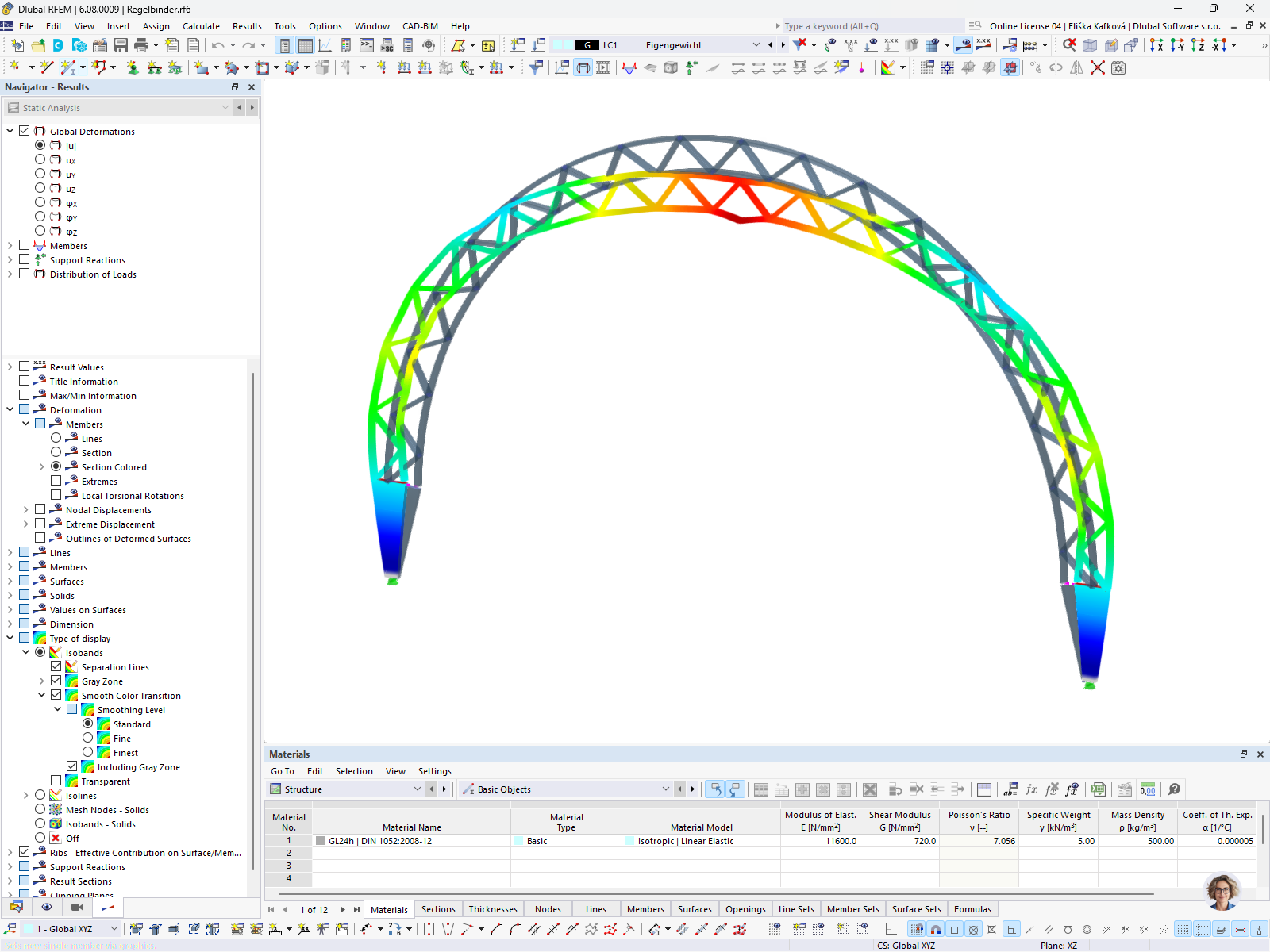
Task: Choose the Fine smoothing level option
Action: pyautogui.click(x=88, y=738)
